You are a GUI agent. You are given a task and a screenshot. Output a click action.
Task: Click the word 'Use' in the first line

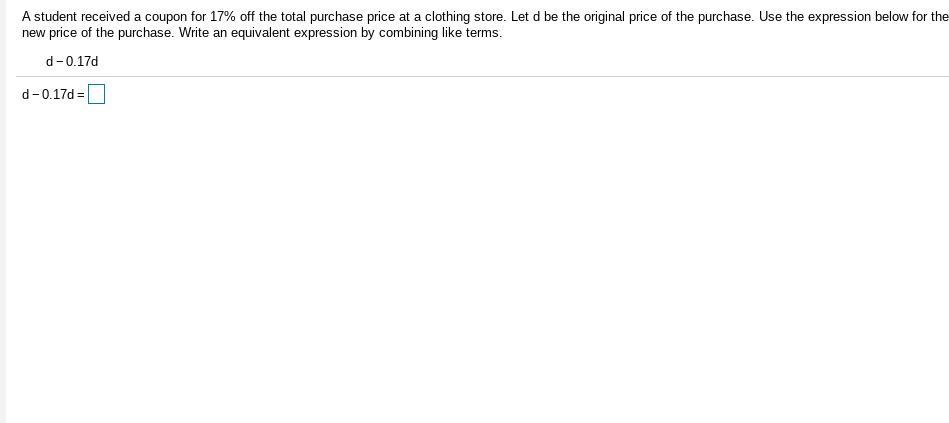(770, 17)
